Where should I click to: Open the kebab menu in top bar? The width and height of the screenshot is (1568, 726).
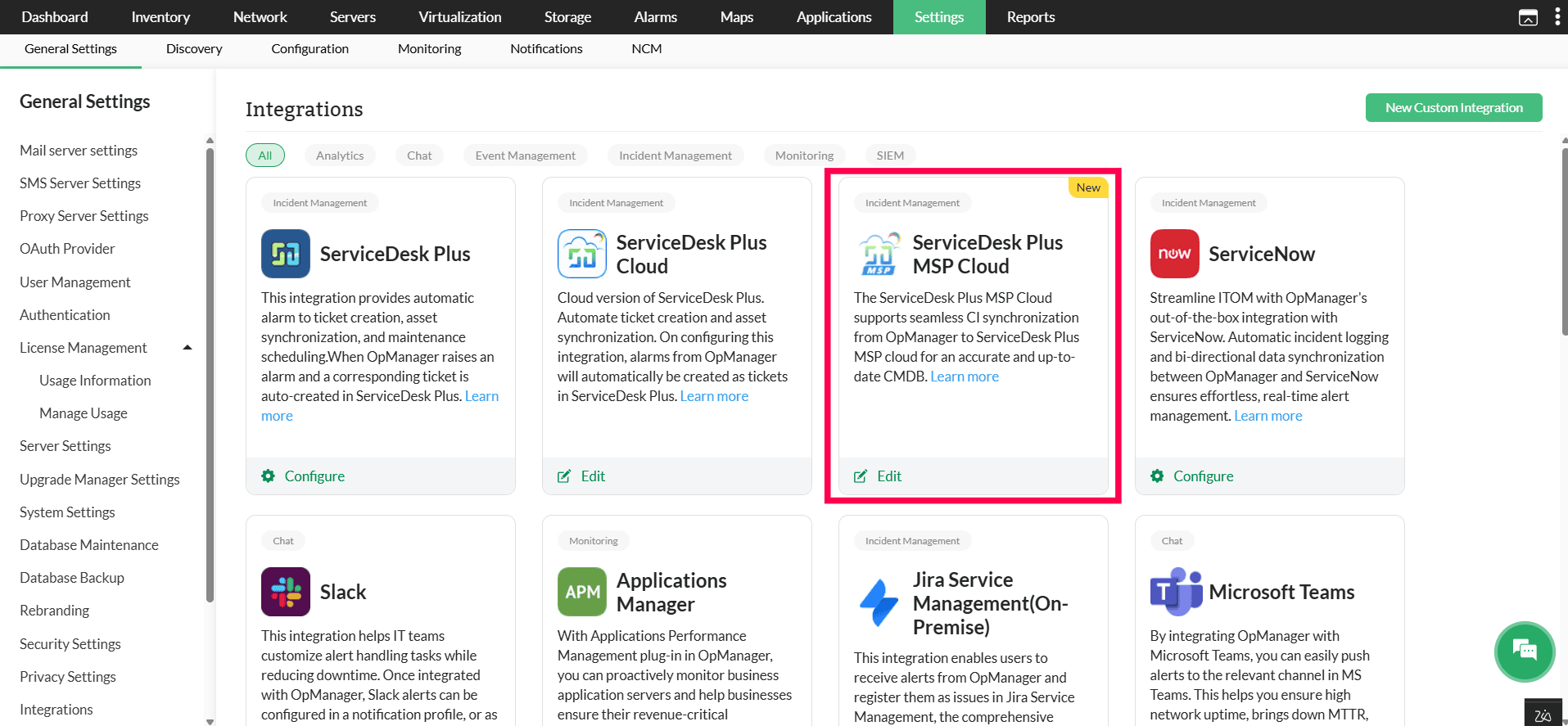[1557, 17]
